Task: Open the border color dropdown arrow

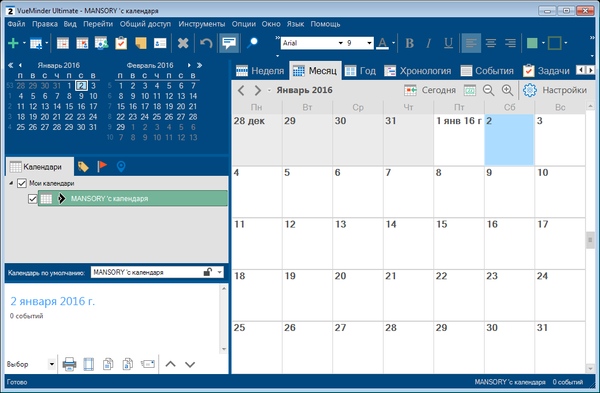Action: (566, 43)
